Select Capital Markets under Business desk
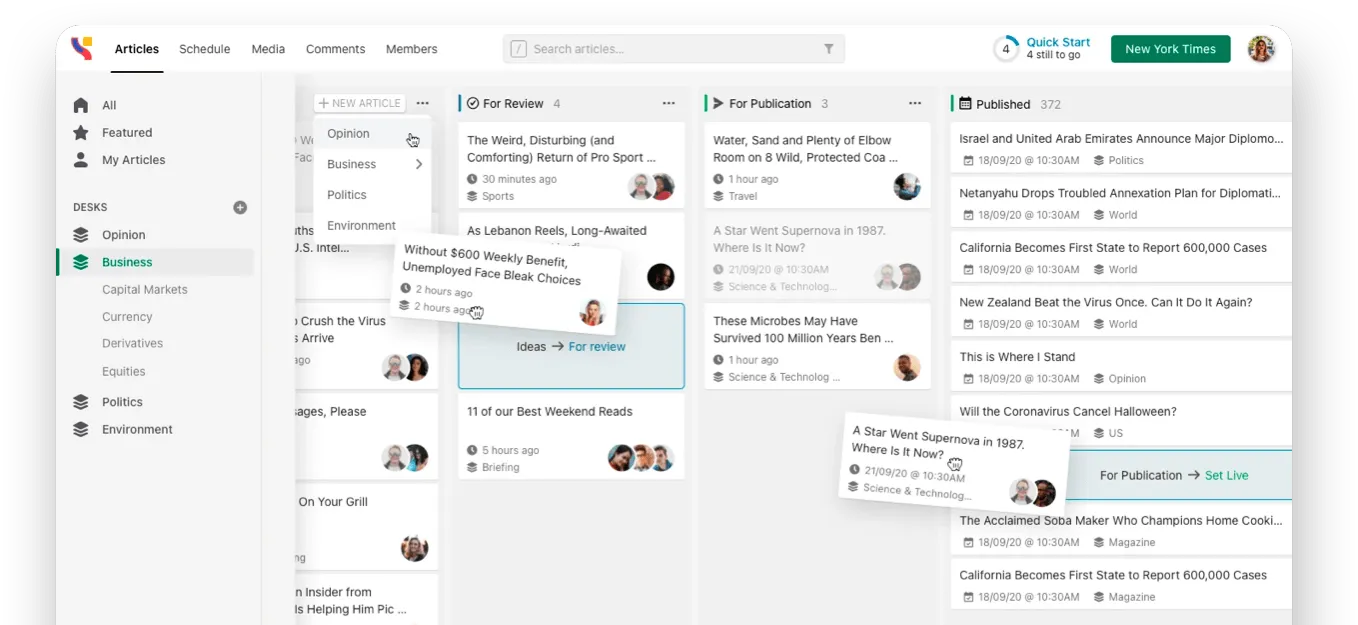The image size is (1358, 625). point(144,290)
